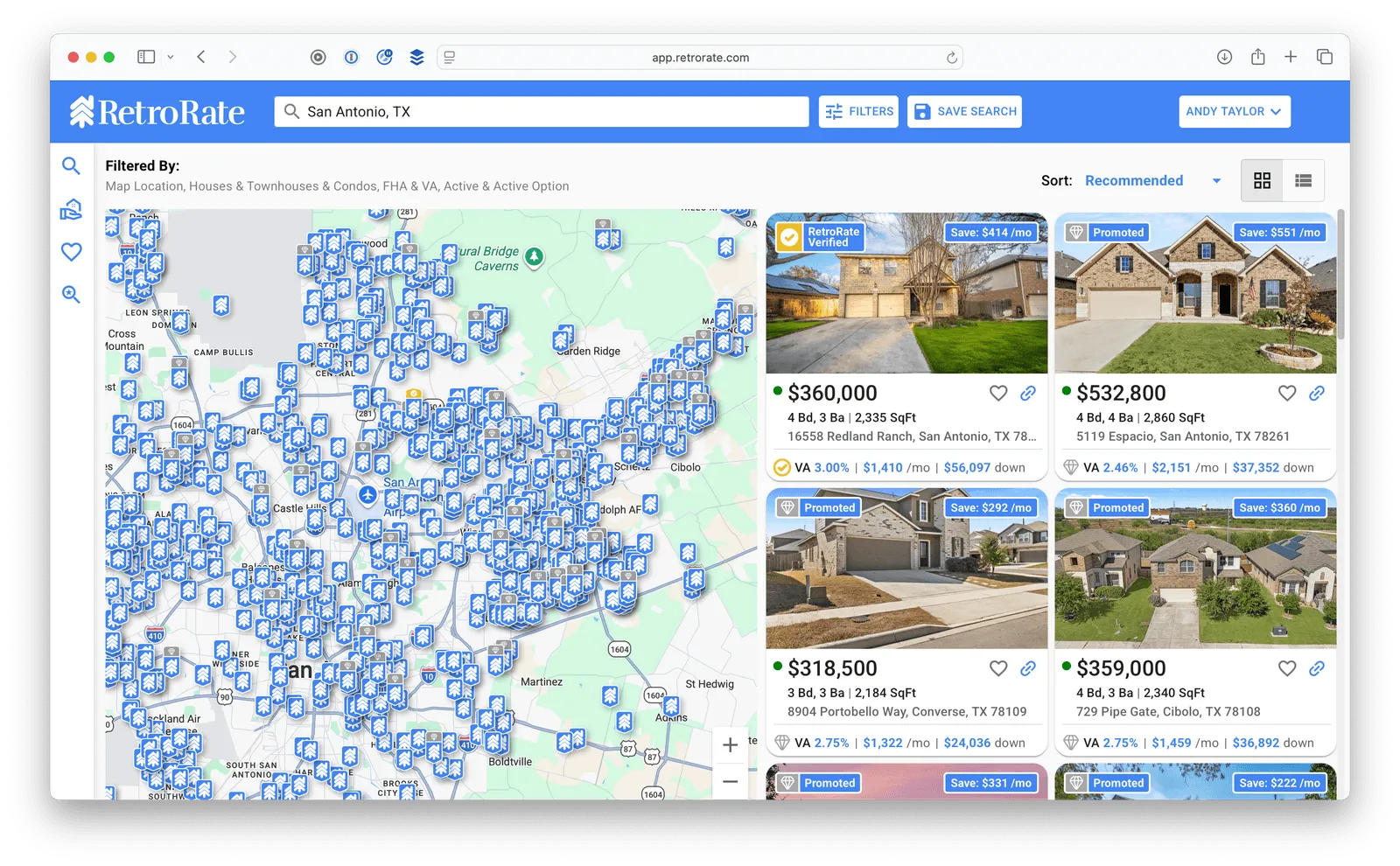Zoom out the map with minus button
Screen dimensions: 1400x866
[x=731, y=781]
